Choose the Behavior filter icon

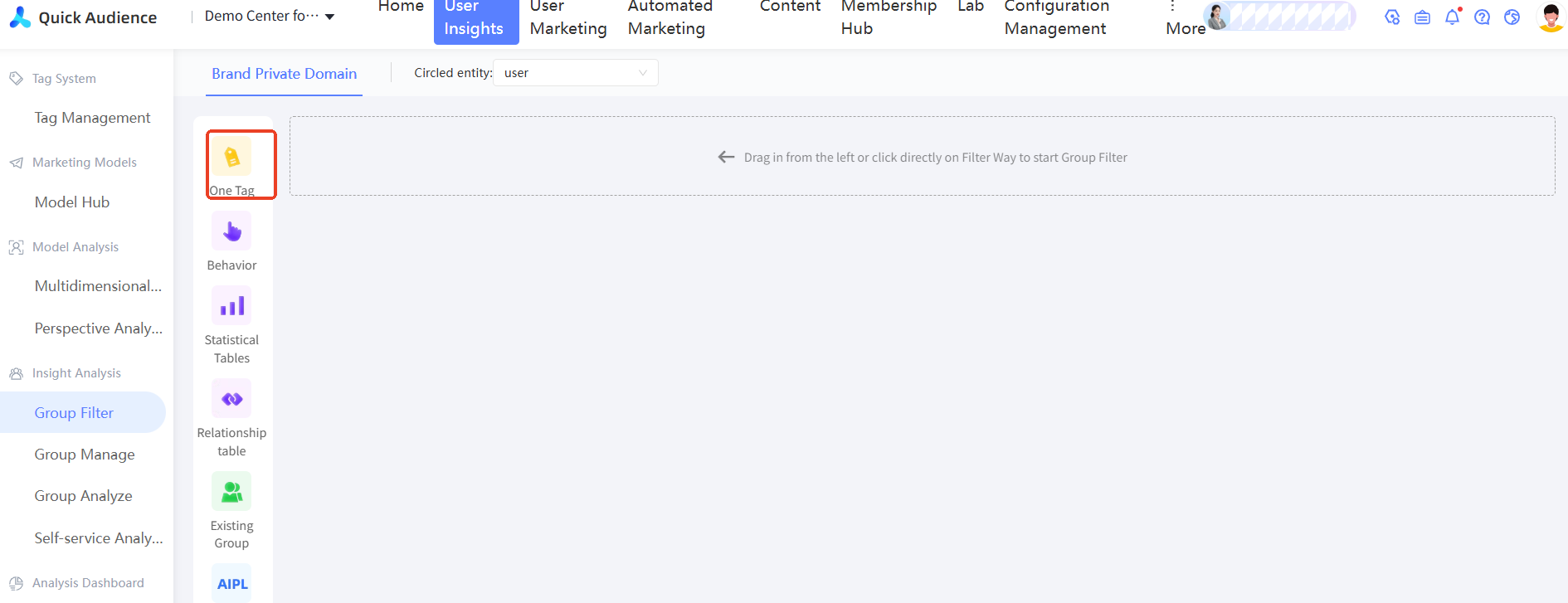click(231, 231)
